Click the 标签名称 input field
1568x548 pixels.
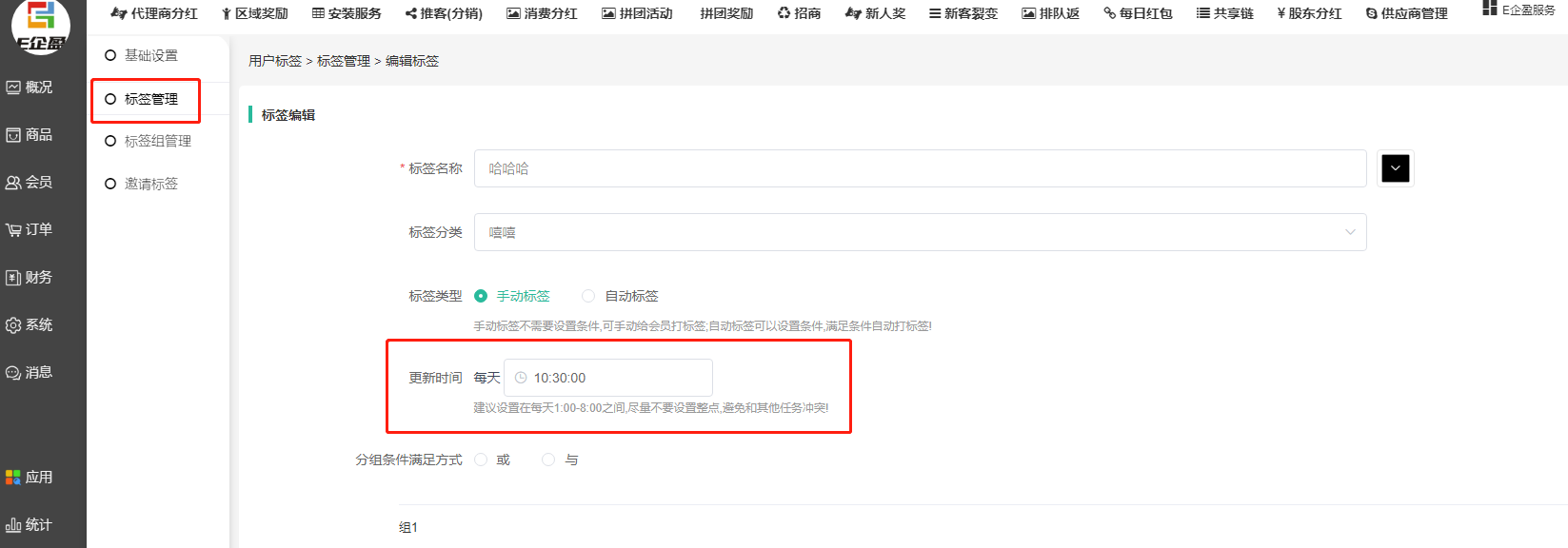pos(920,168)
